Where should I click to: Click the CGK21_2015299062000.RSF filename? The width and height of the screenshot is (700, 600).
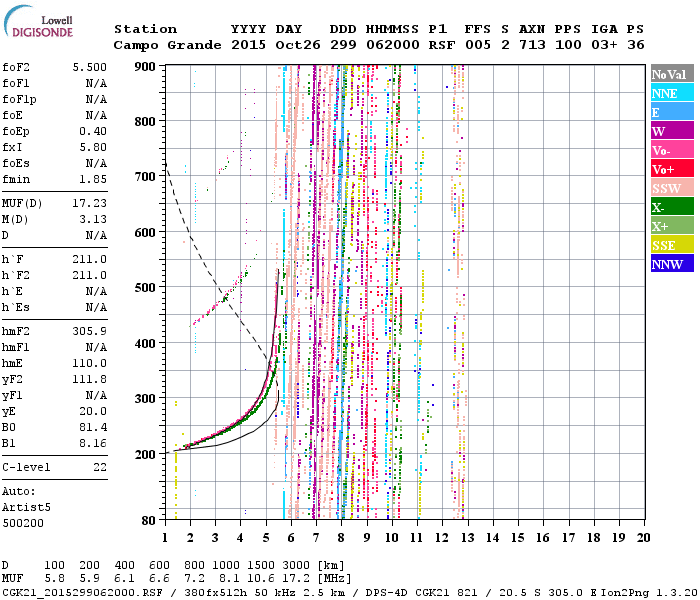tap(82, 593)
